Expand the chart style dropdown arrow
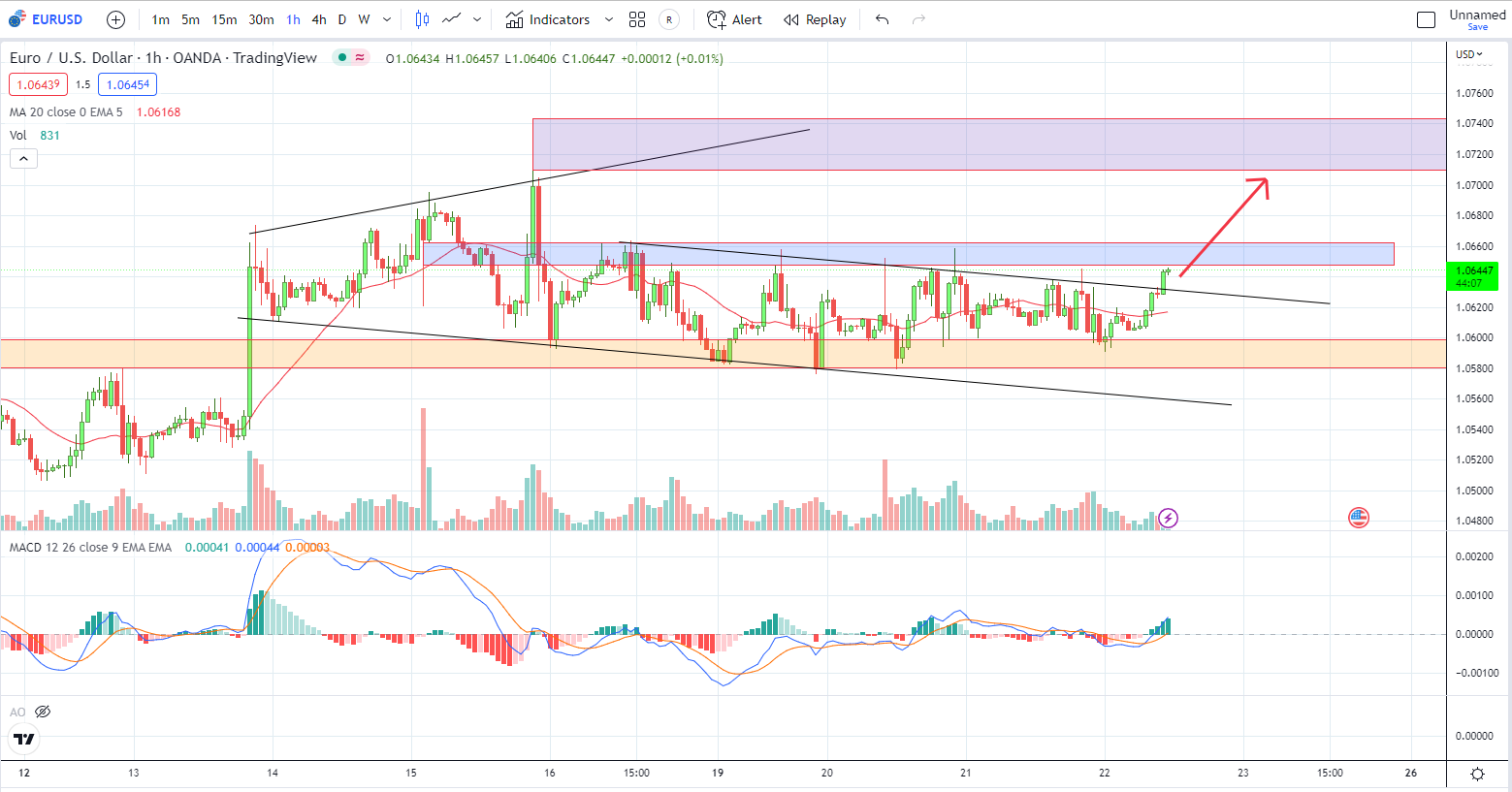This screenshot has width=1512, height=792. (x=477, y=19)
